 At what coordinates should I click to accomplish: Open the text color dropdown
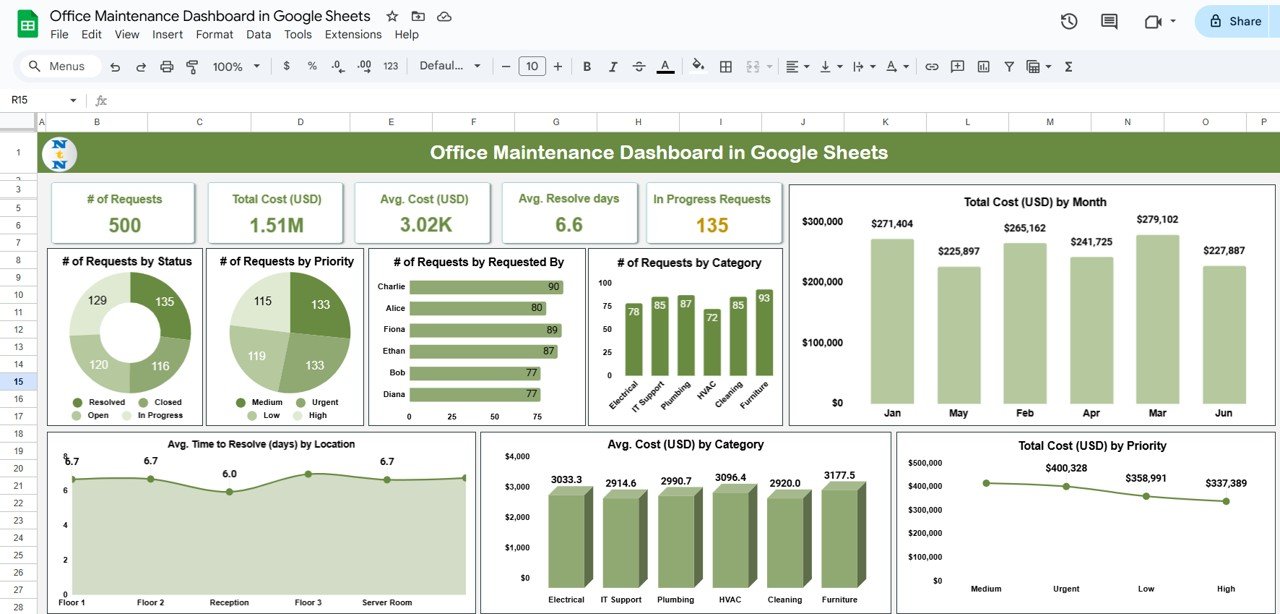[665, 66]
